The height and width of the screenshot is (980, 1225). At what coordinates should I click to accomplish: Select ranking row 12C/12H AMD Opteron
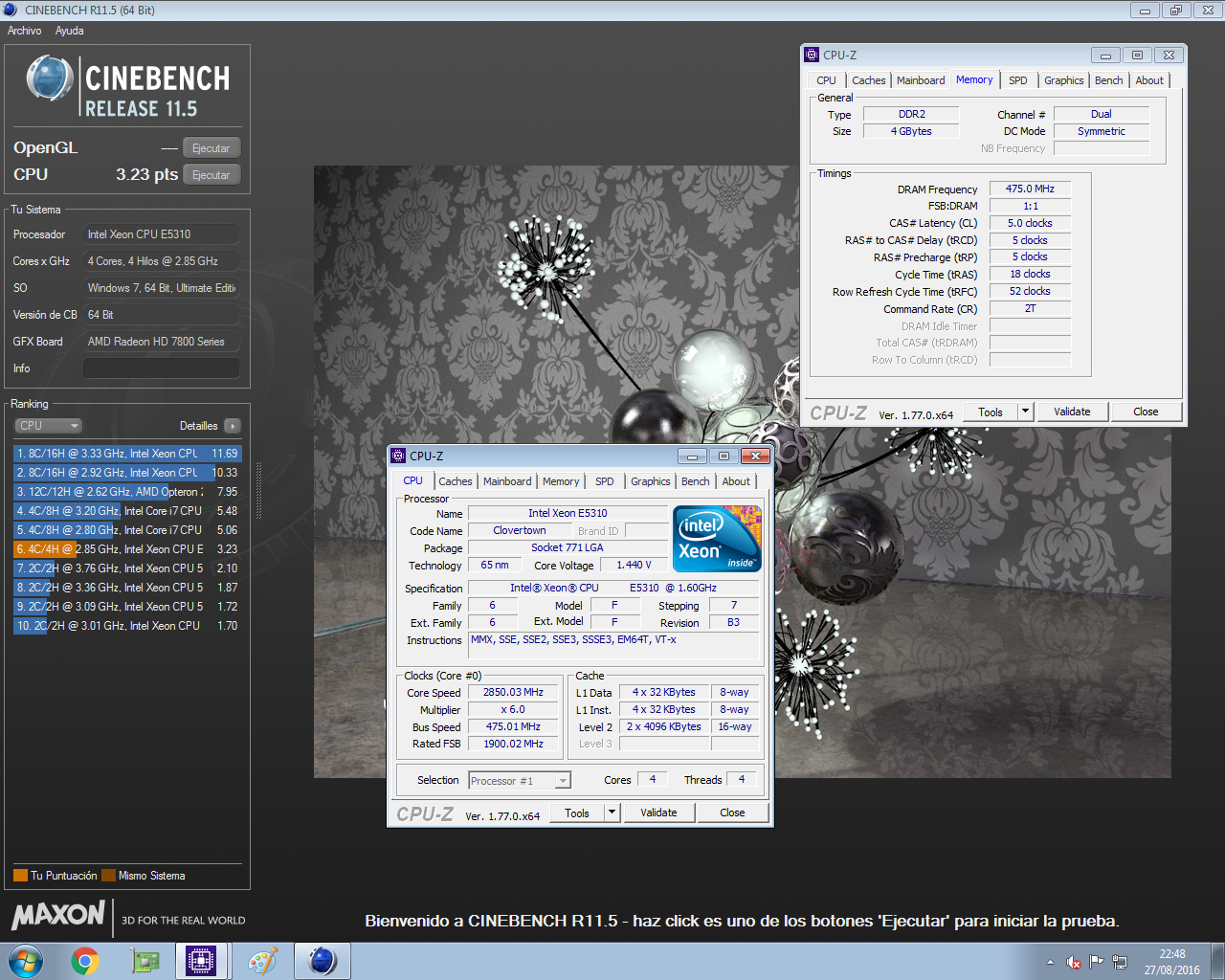[x=127, y=492]
